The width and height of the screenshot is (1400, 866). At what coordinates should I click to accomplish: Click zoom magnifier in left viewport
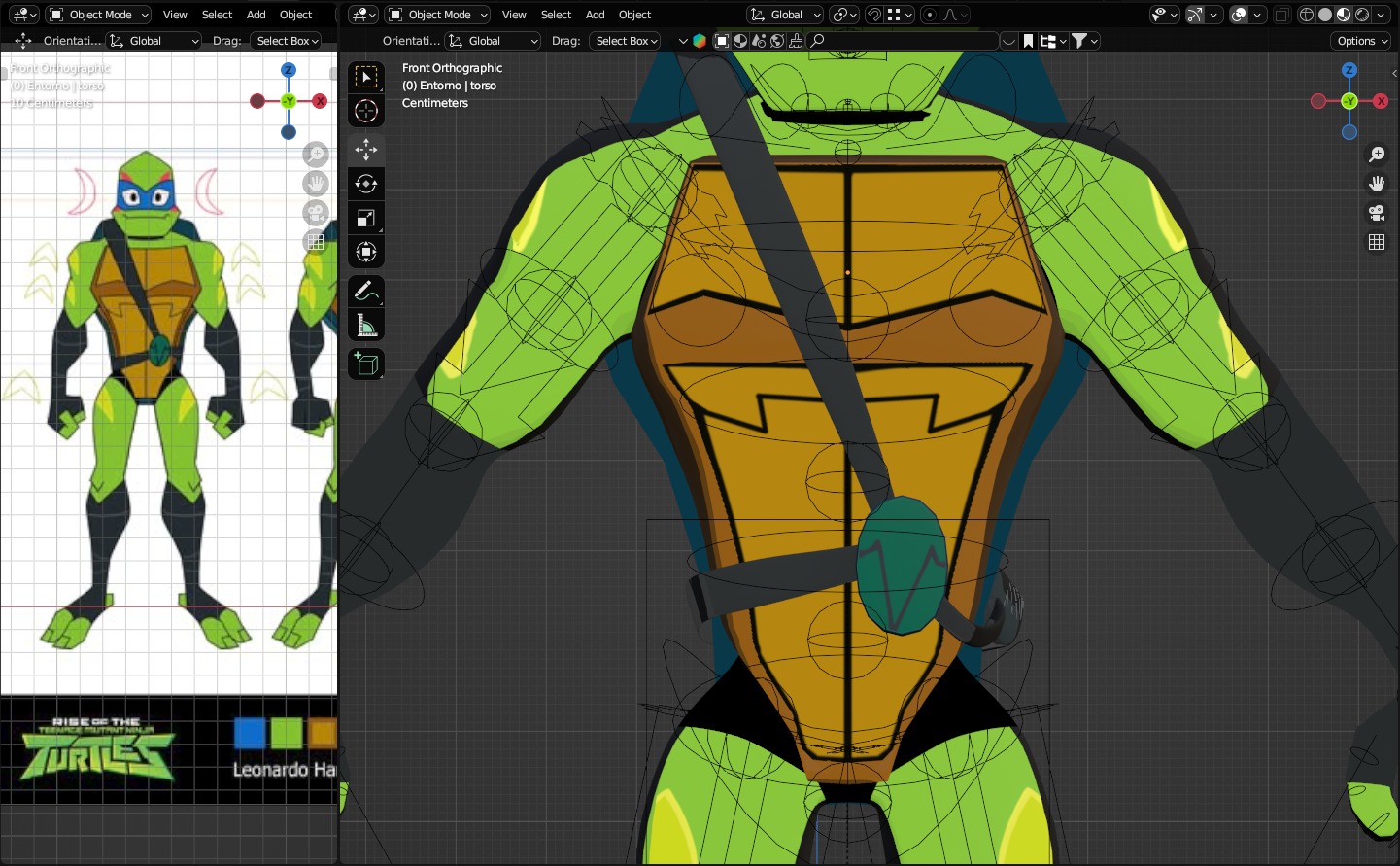[316, 155]
